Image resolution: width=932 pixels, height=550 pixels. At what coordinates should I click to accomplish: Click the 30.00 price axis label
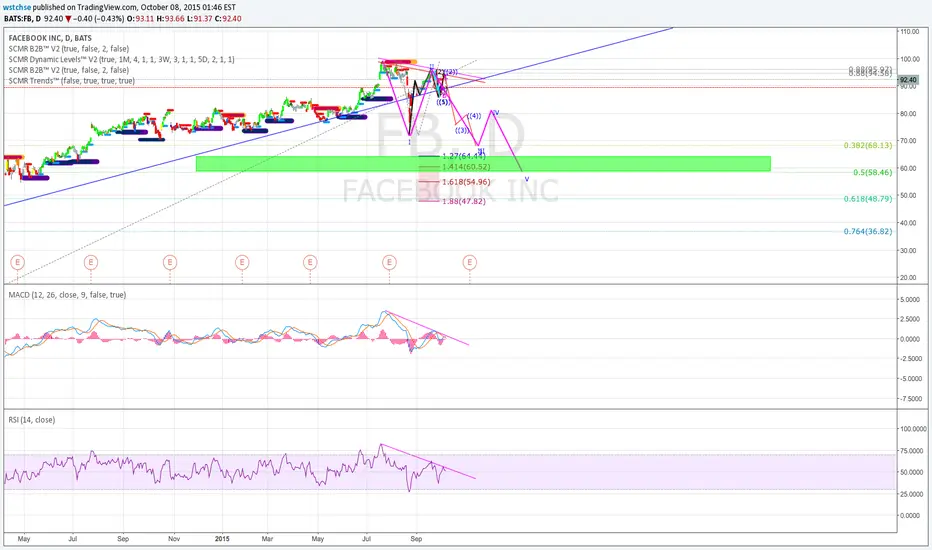[x=910, y=250]
